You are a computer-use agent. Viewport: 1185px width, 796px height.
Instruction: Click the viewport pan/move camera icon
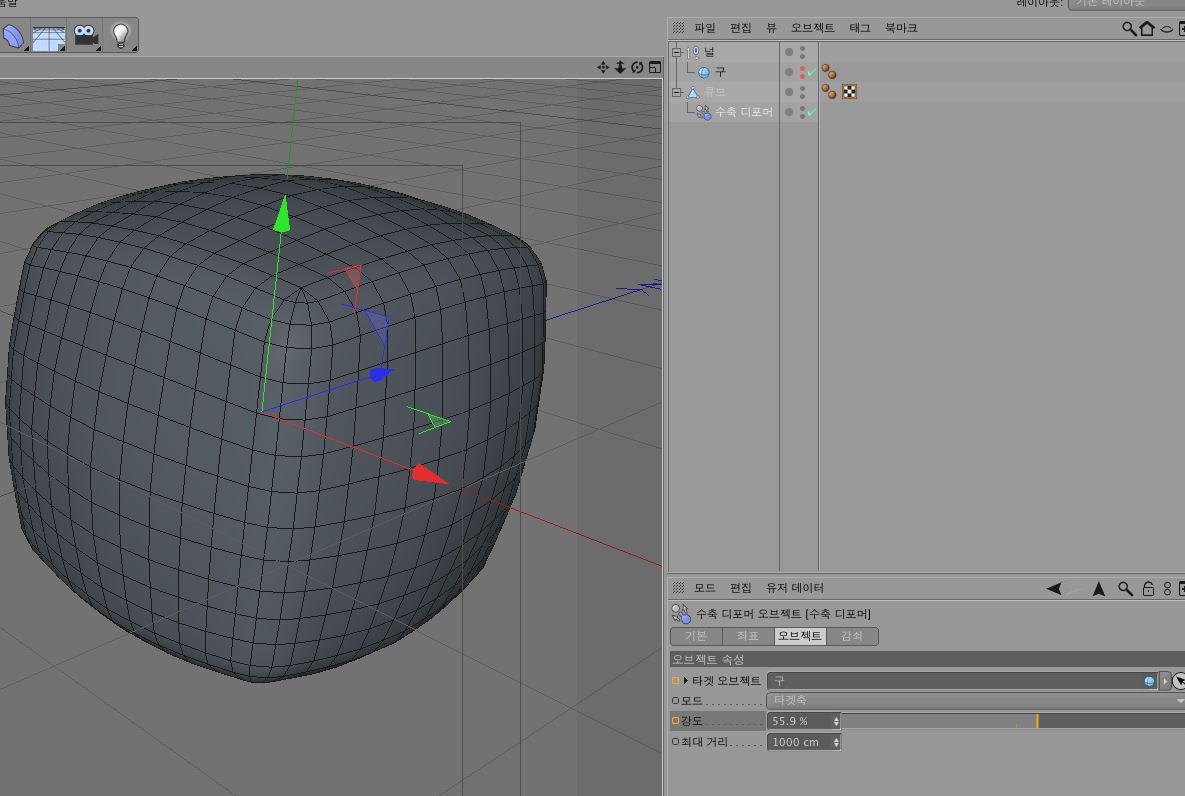[603, 67]
